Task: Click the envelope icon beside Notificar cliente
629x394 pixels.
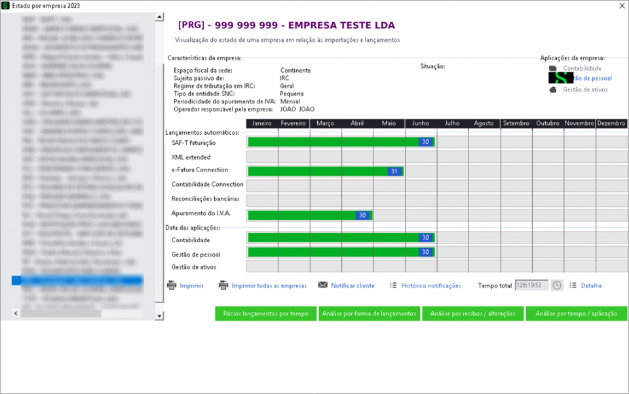Action: pos(323,285)
